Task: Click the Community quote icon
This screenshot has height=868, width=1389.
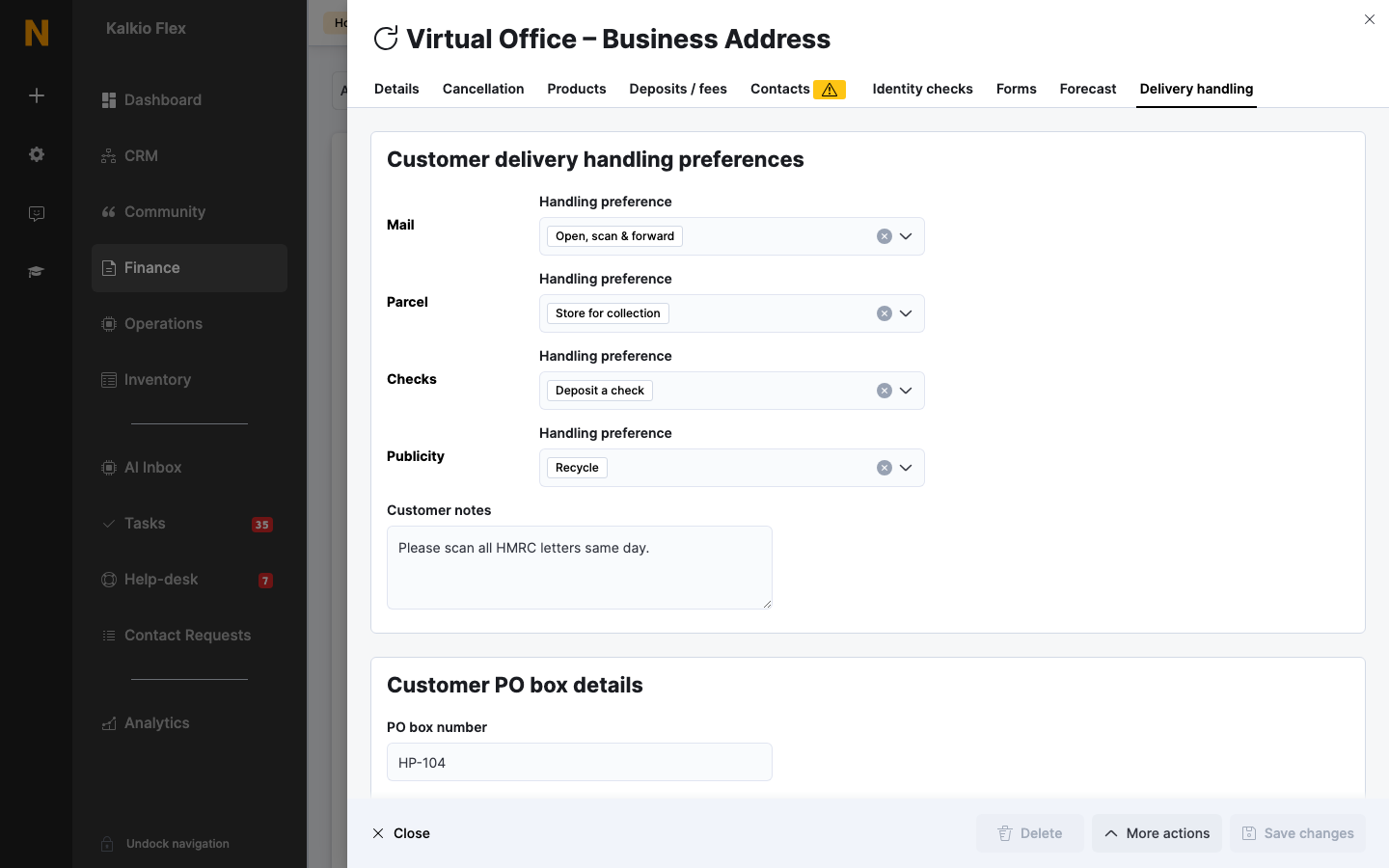Action: point(109,212)
